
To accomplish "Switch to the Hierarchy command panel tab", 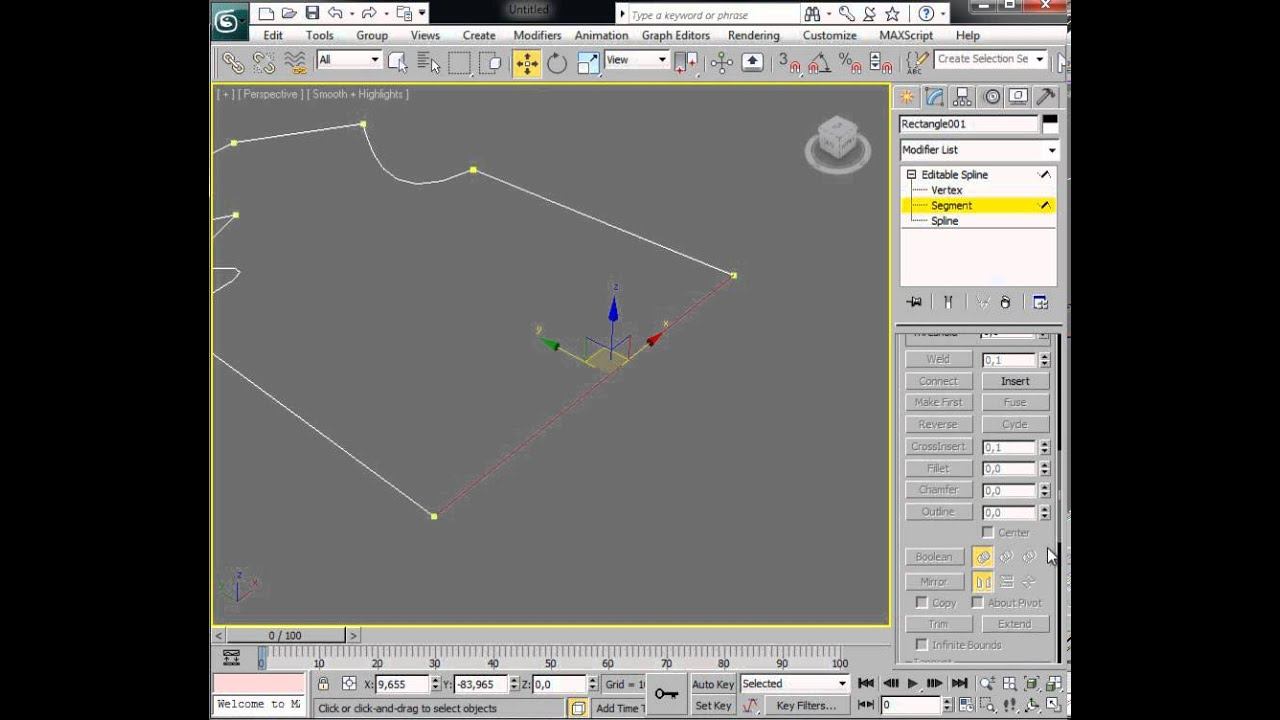I will [x=963, y=97].
